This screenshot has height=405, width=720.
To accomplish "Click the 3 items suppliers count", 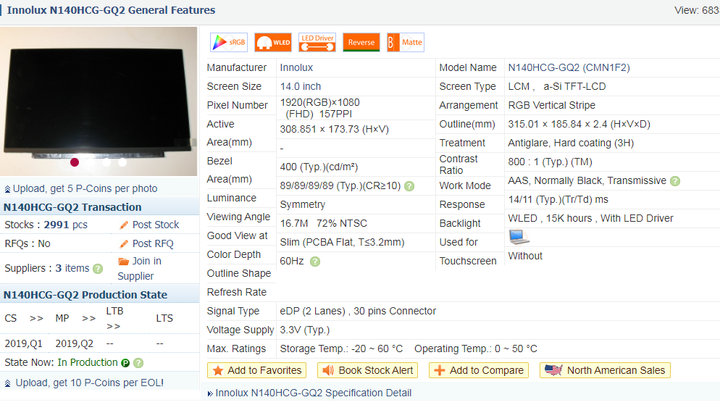I will coord(72,268).
